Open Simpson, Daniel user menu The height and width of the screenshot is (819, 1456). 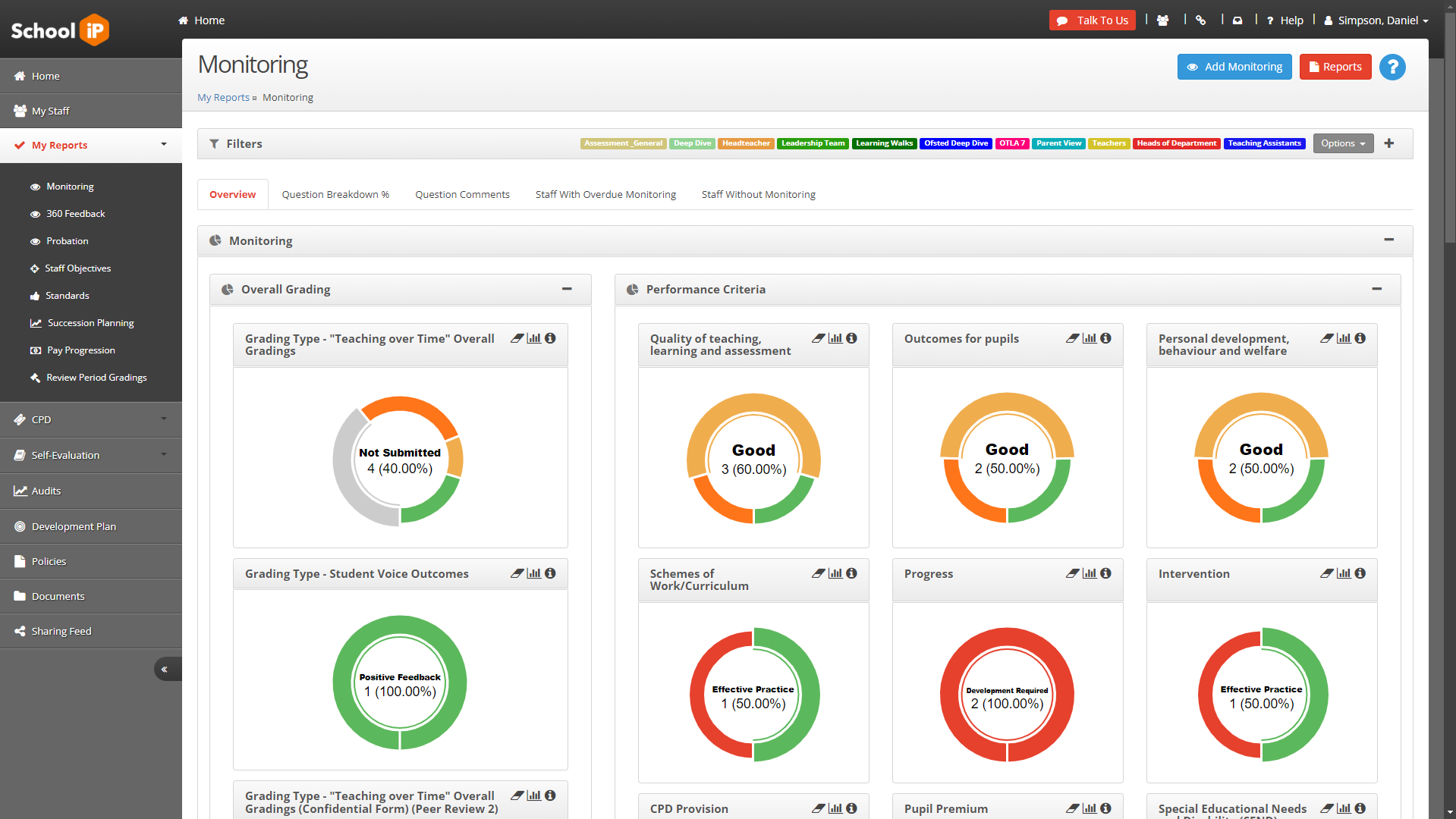point(1376,20)
